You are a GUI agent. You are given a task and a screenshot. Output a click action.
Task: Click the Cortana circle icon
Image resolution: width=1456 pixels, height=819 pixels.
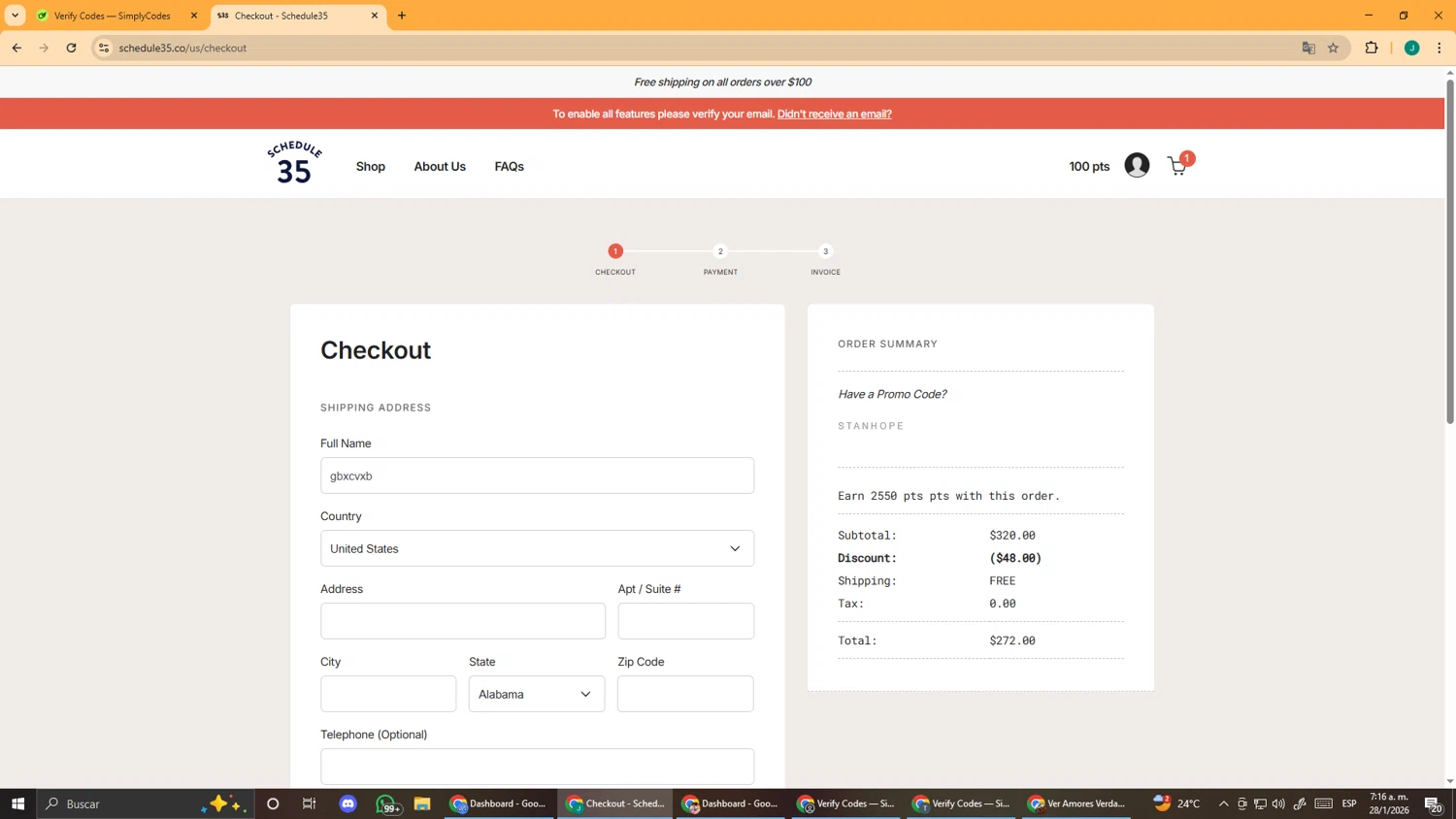pos(273,803)
